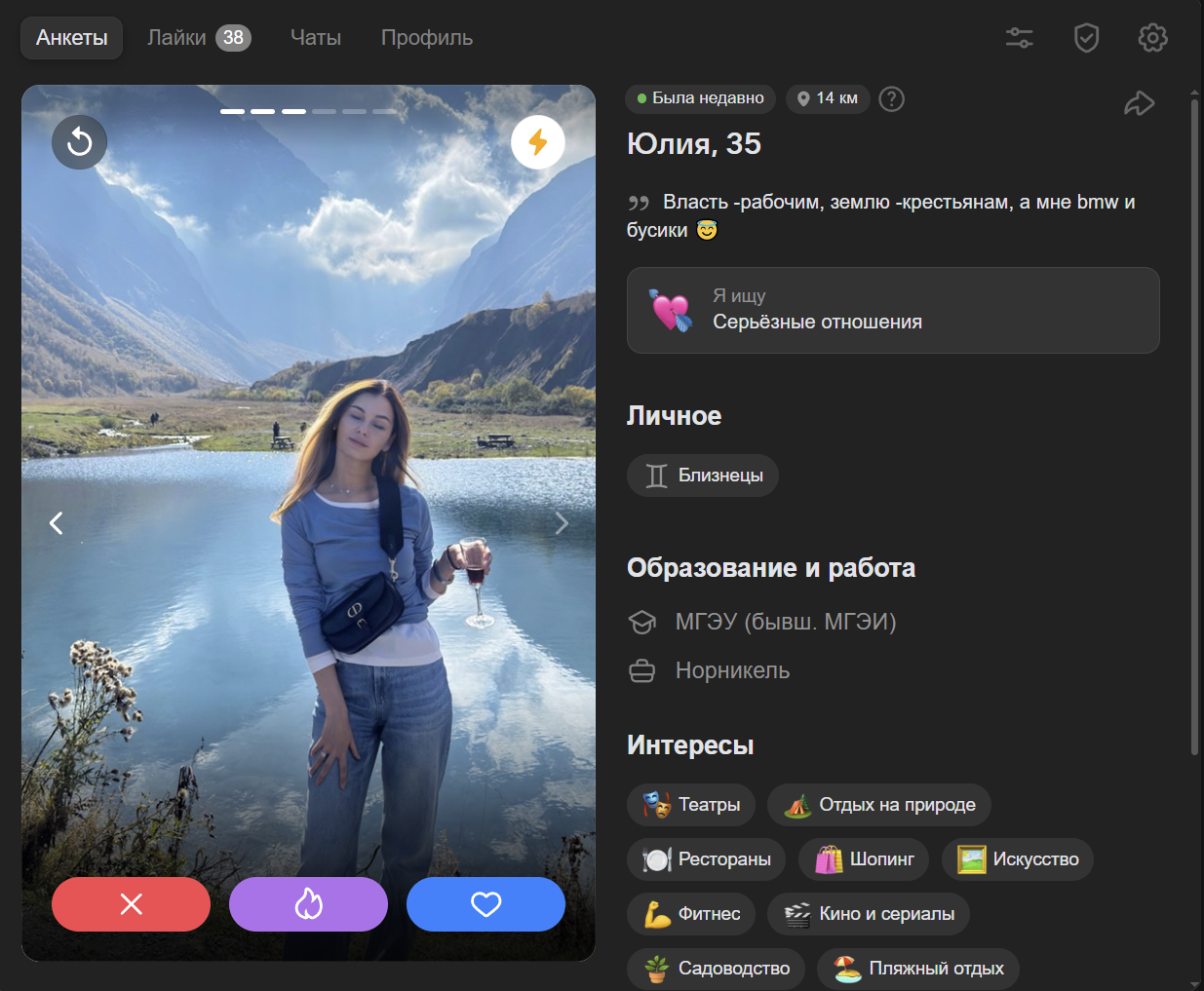The image size is (1204, 991).
Task: Send a superlike with the purple flame button
Action: point(308,904)
